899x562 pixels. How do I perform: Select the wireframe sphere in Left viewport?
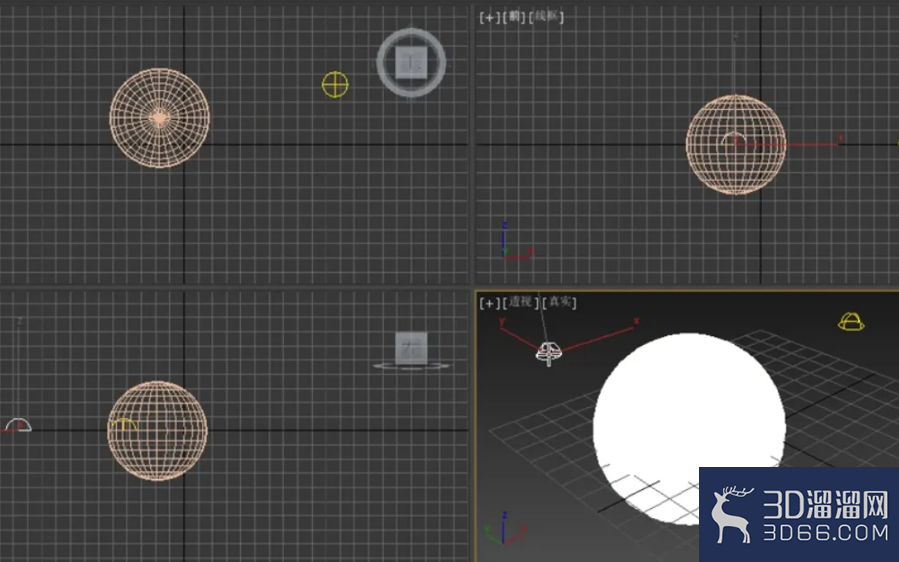pyautogui.click(x=157, y=431)
